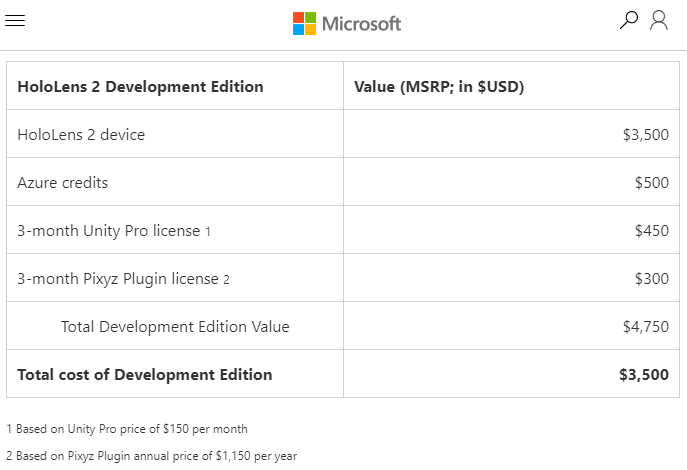Image resolution: width=687 pixels, height=470 pixels.
Task: Select the HoloLens 2 Development Edition header
Action: [x=140, y=86]
